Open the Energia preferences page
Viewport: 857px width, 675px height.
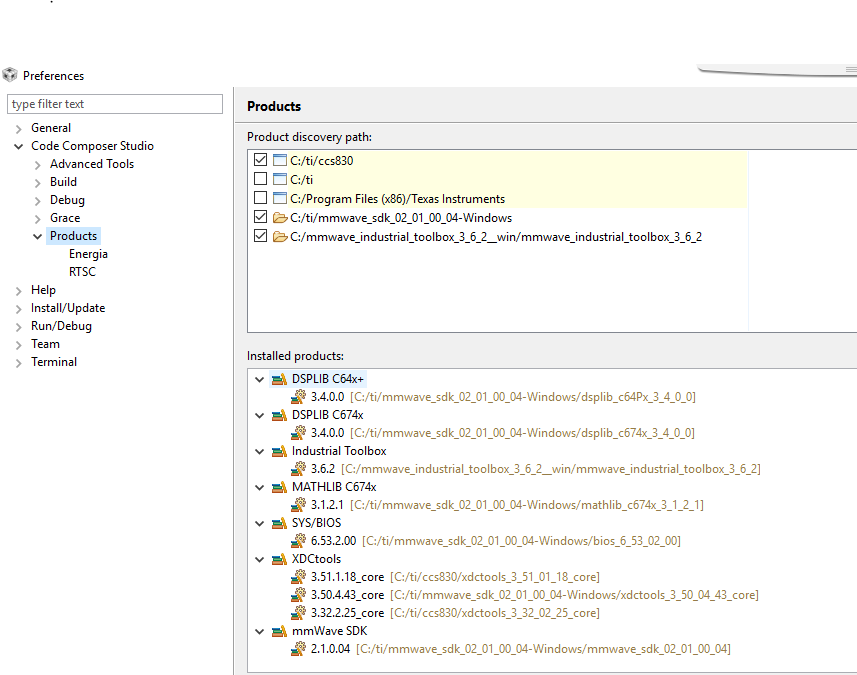coord(88,254)
